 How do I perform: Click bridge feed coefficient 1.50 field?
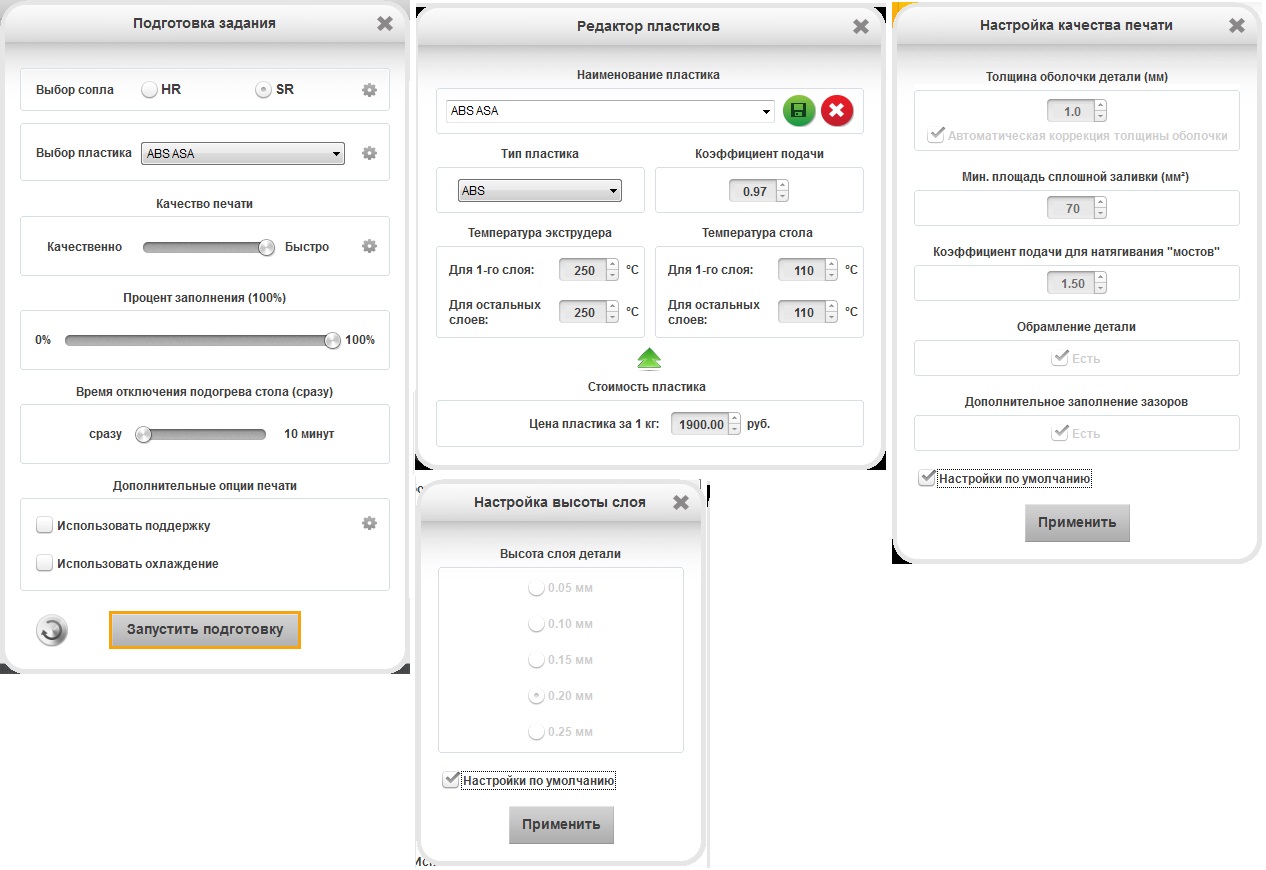(x=1077, y=283)
